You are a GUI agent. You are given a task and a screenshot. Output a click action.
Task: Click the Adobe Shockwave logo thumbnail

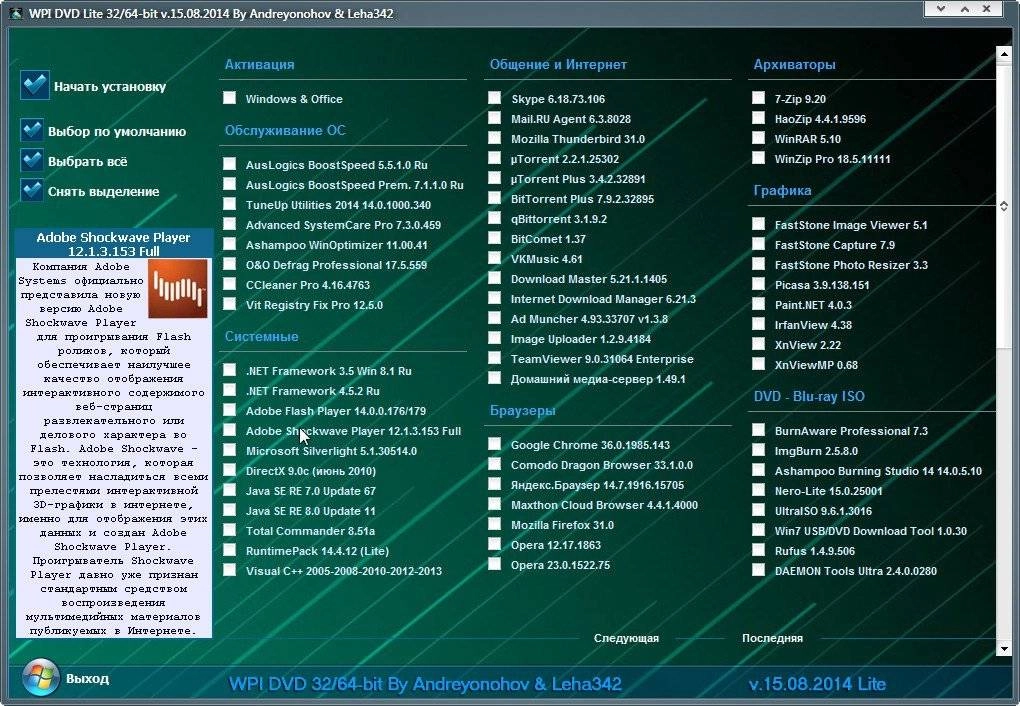(x=178, y=288)
